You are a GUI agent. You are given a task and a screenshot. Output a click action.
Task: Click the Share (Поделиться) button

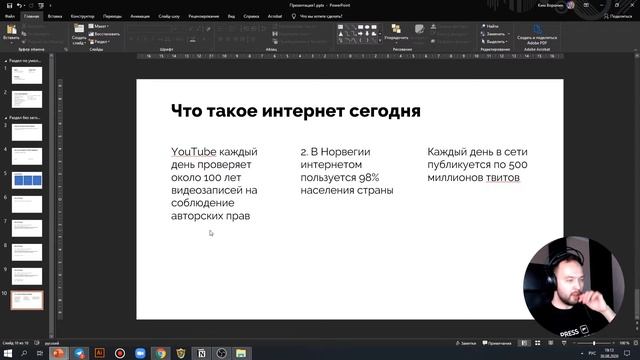click(x=618, y=16)
